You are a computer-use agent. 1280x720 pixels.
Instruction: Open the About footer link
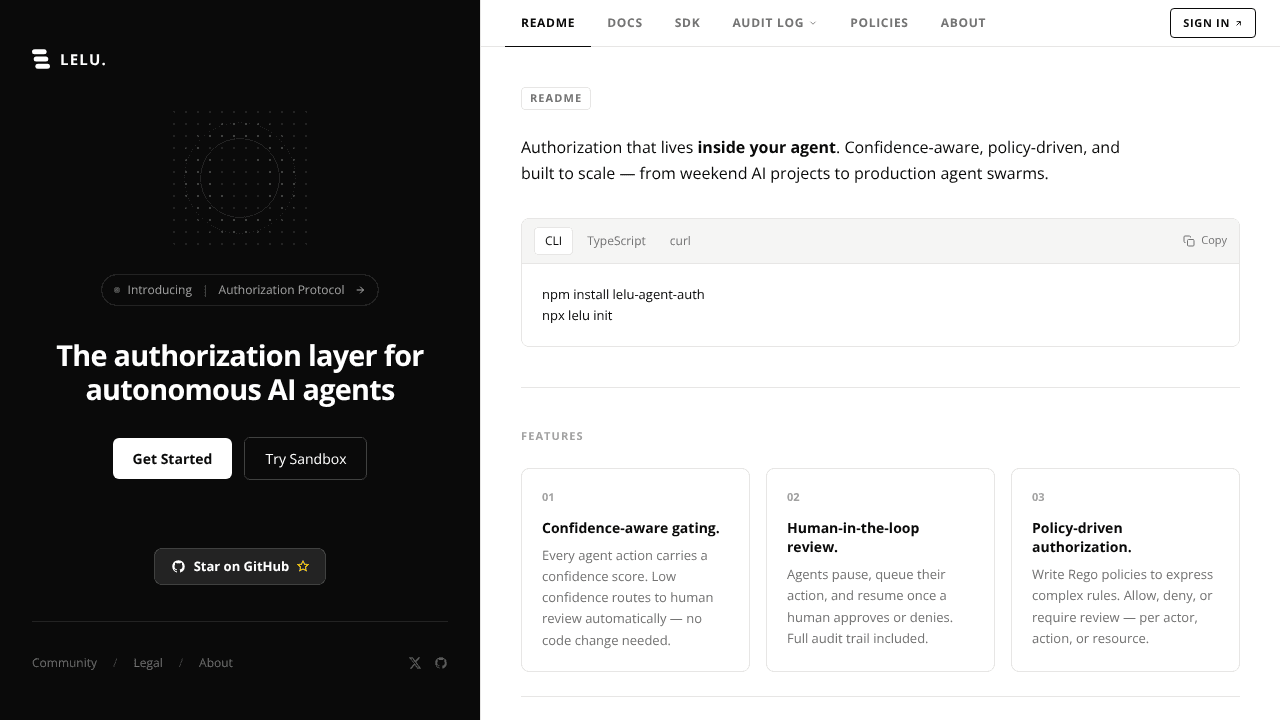click(x=216, y=663)
